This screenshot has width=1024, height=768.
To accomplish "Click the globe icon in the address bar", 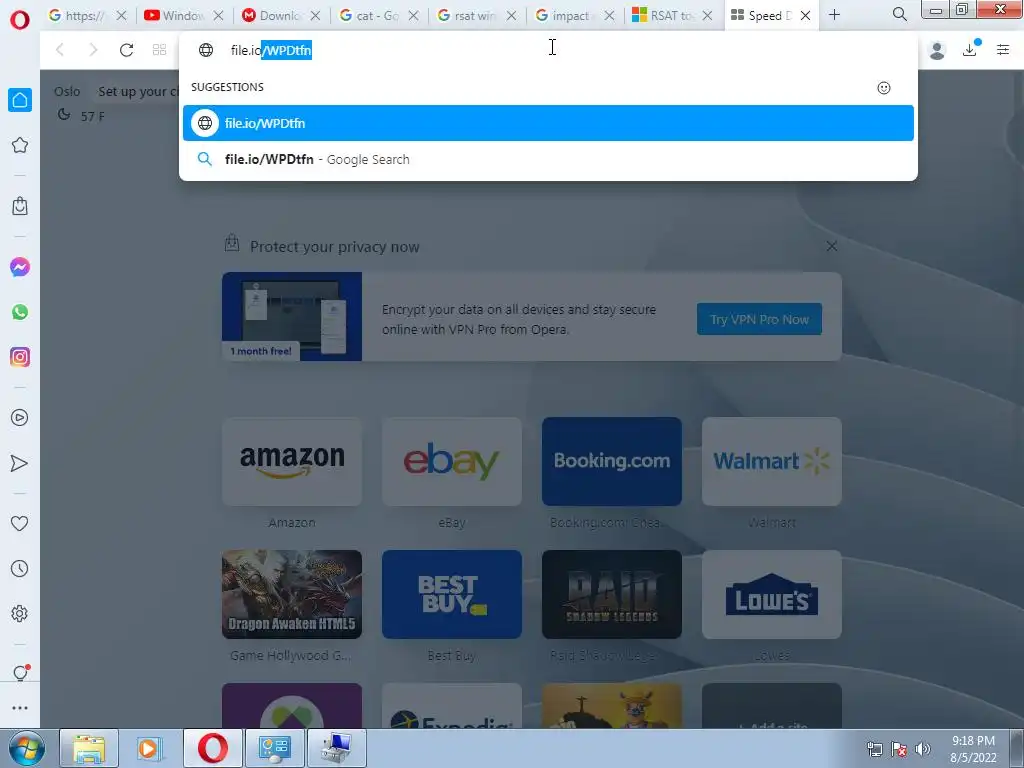I will pos(206,50).
